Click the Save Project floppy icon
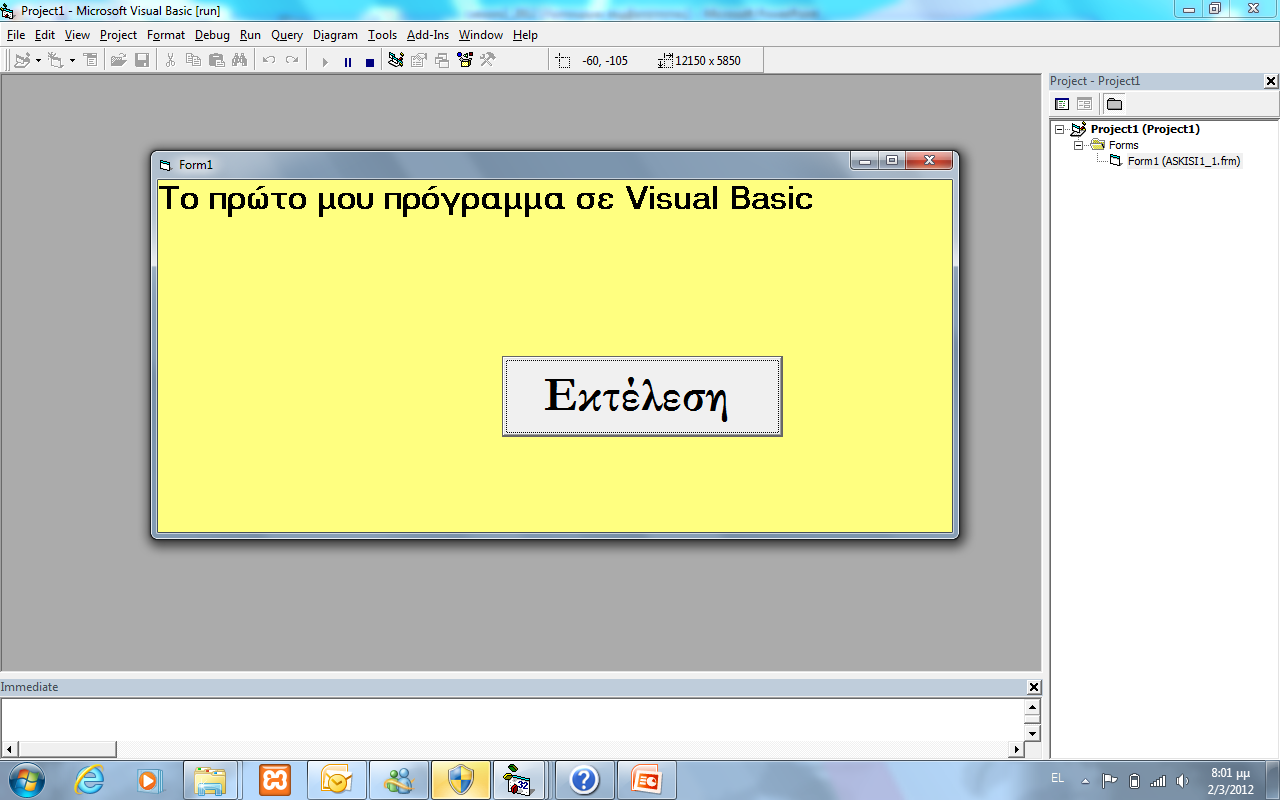The image size is (1280, 800). click(142, 60)
